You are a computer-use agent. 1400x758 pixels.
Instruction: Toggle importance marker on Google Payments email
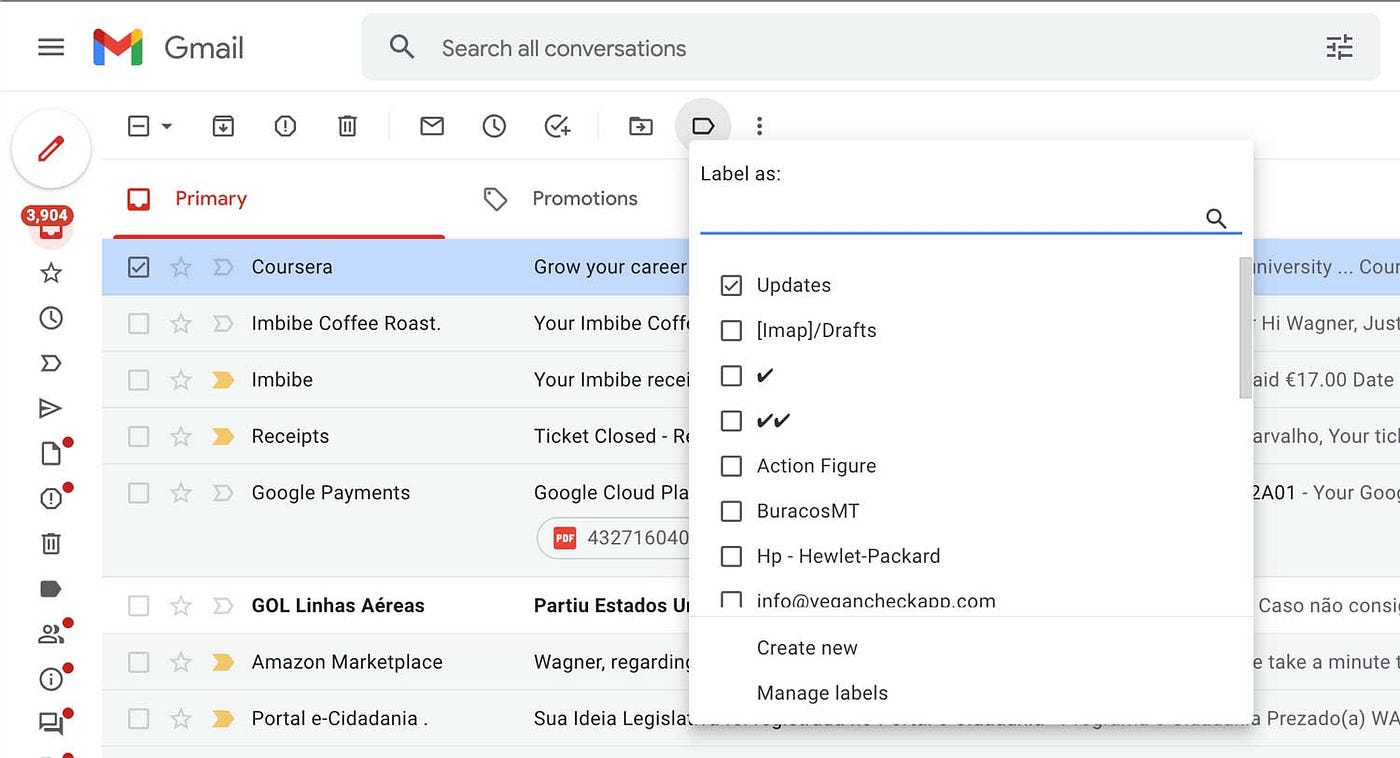[223, 493]
